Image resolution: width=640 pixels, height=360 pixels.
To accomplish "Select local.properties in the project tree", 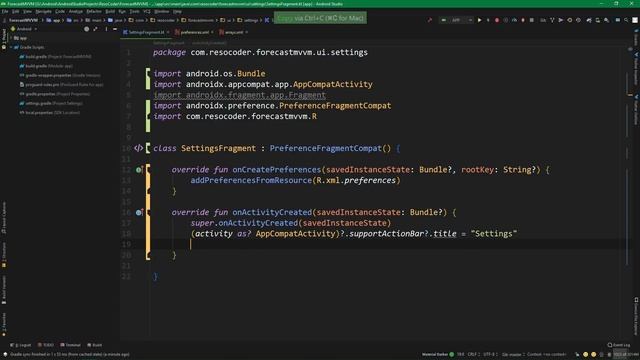I will 49,113.
